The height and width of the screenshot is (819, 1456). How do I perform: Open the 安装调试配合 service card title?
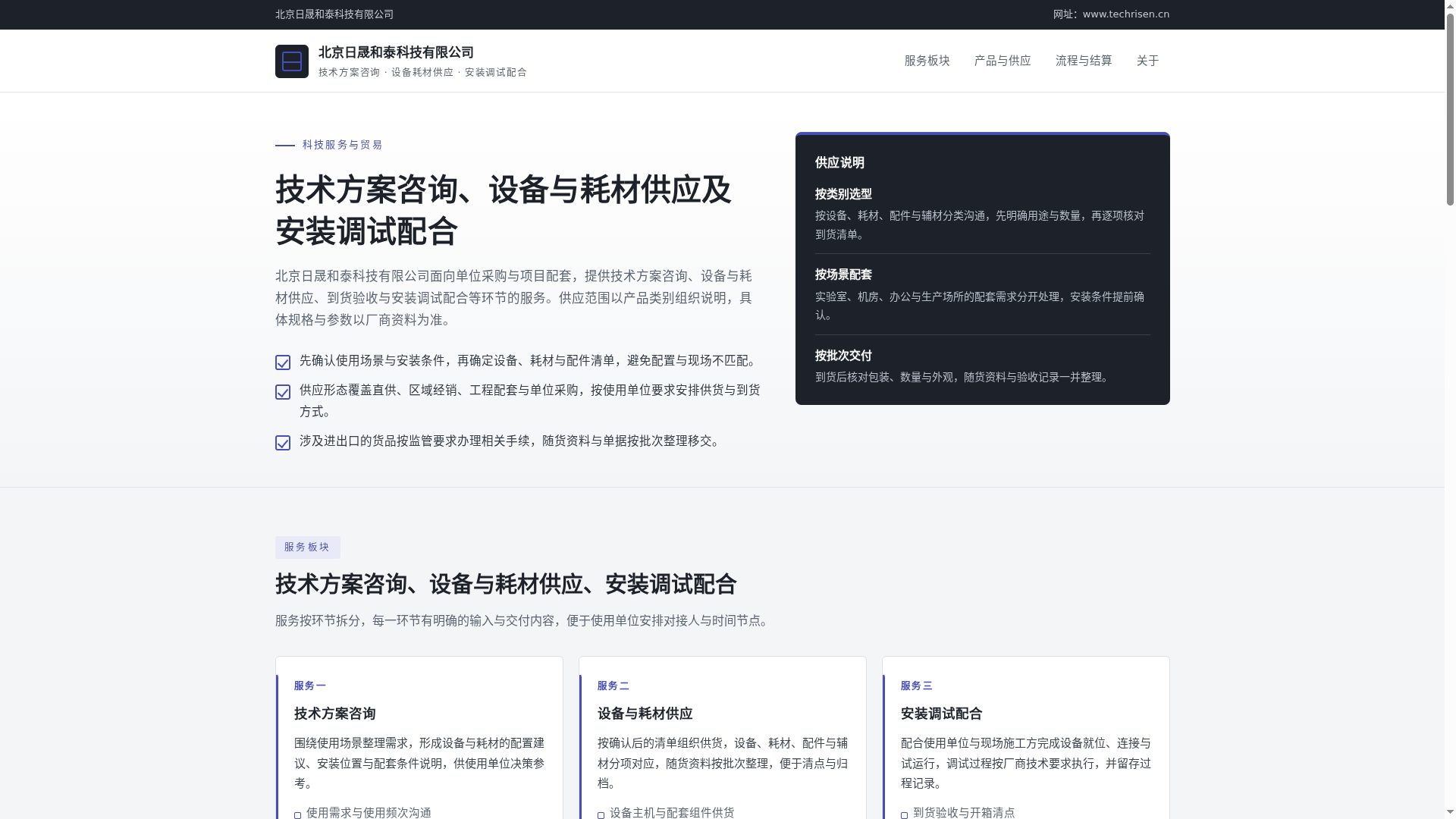[x=941, y=714]
